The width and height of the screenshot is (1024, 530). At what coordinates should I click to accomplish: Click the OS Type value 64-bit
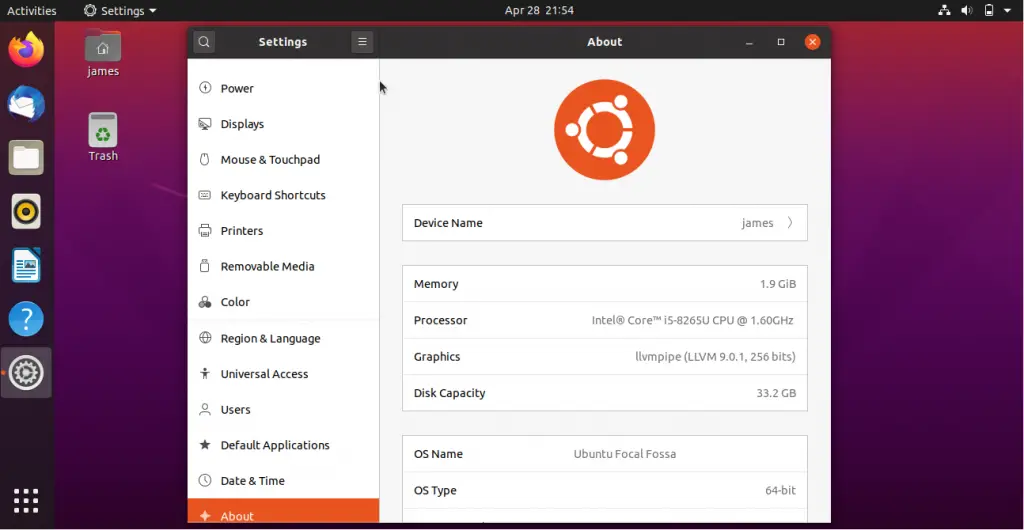coord(780,490)
